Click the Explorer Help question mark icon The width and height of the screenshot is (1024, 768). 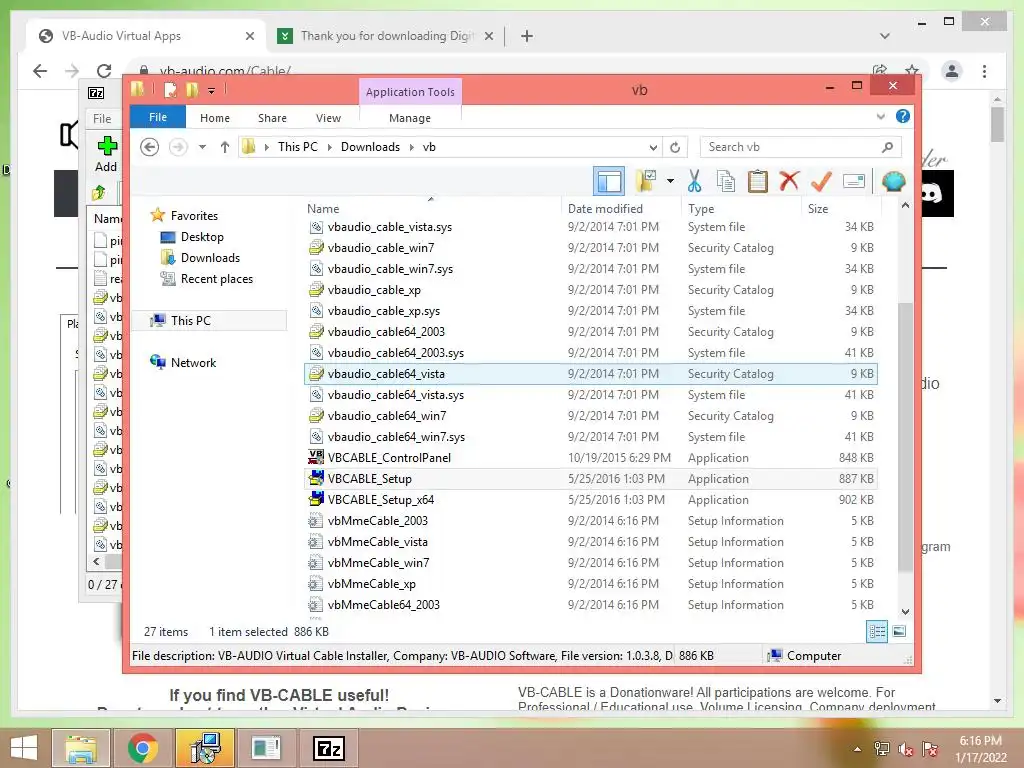[903, 116]
